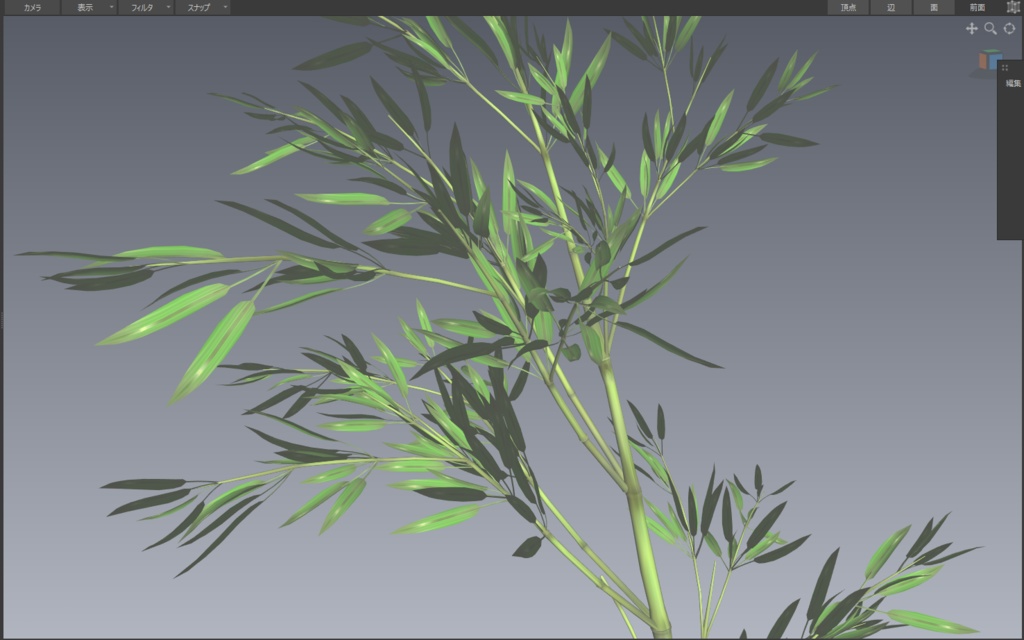This screenshot has height=640, width=1024.
Task: Switch to the 編集 edit tab
Action: tap(1015, 81)
